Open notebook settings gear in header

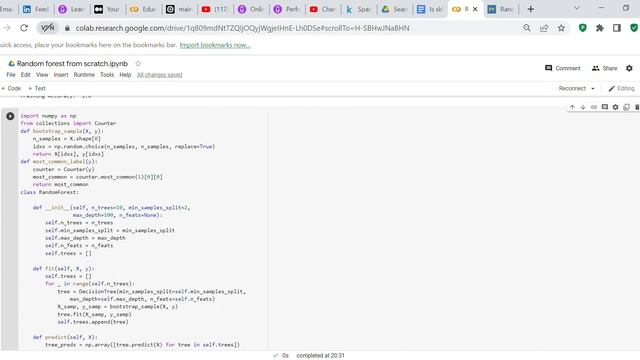(629, 68)
